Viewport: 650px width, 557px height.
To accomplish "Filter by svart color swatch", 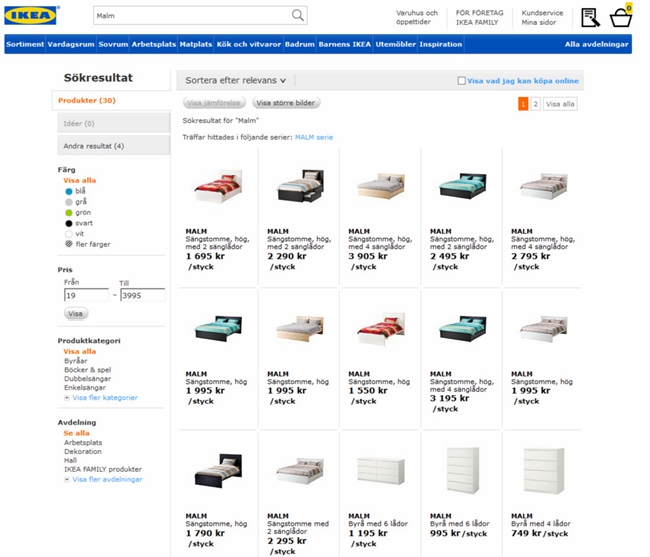I will click(69, 223).
